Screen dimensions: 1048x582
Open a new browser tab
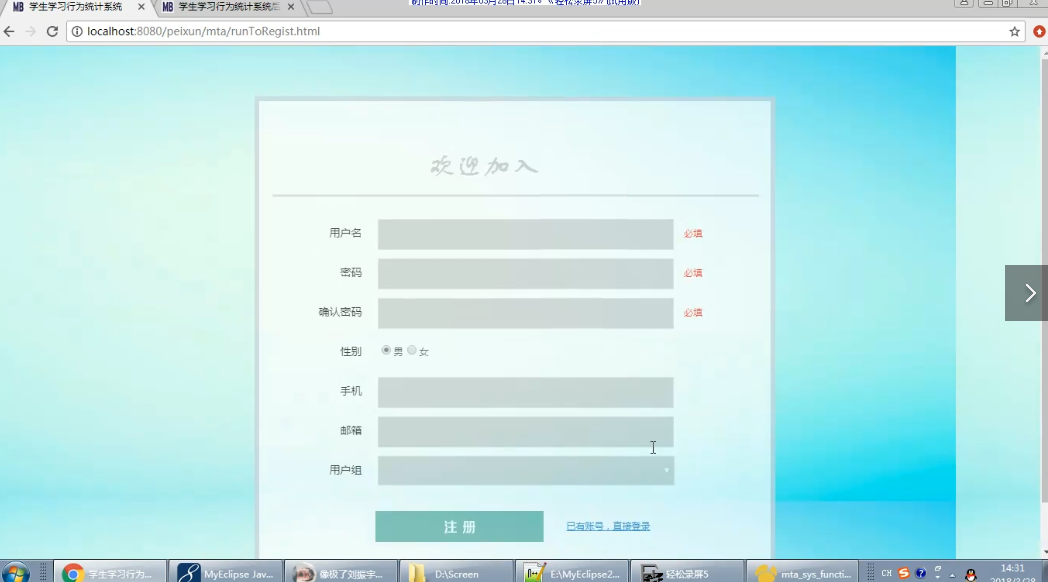click(319, 7)
